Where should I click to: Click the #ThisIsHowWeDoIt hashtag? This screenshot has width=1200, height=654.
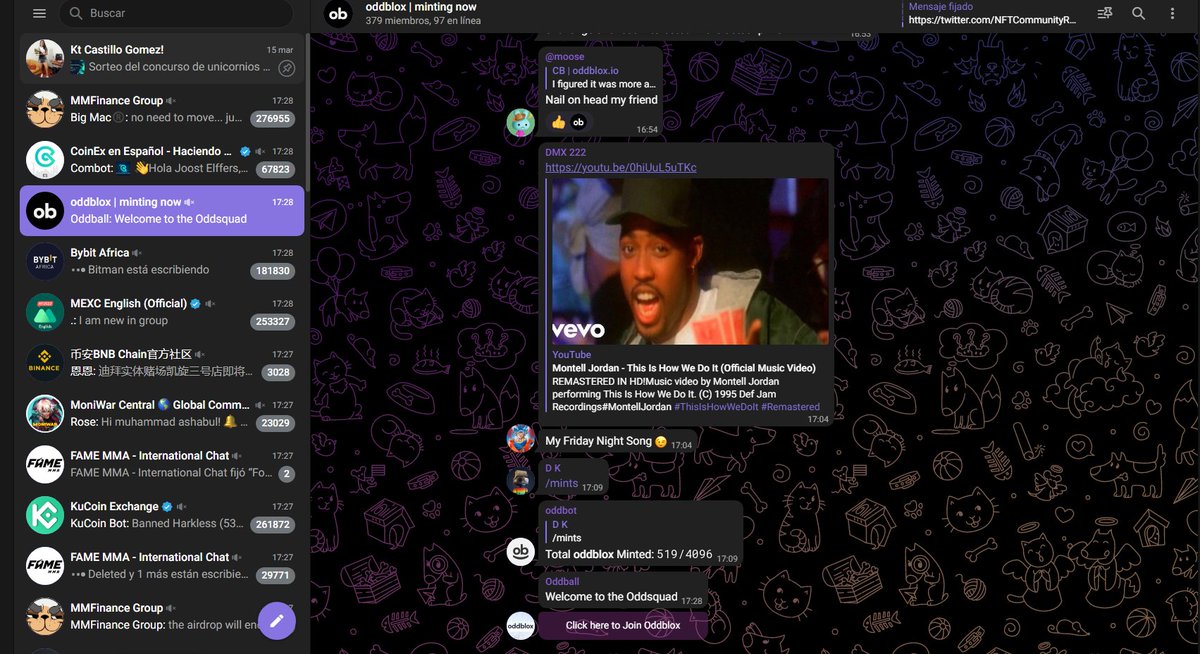(715, 407)
